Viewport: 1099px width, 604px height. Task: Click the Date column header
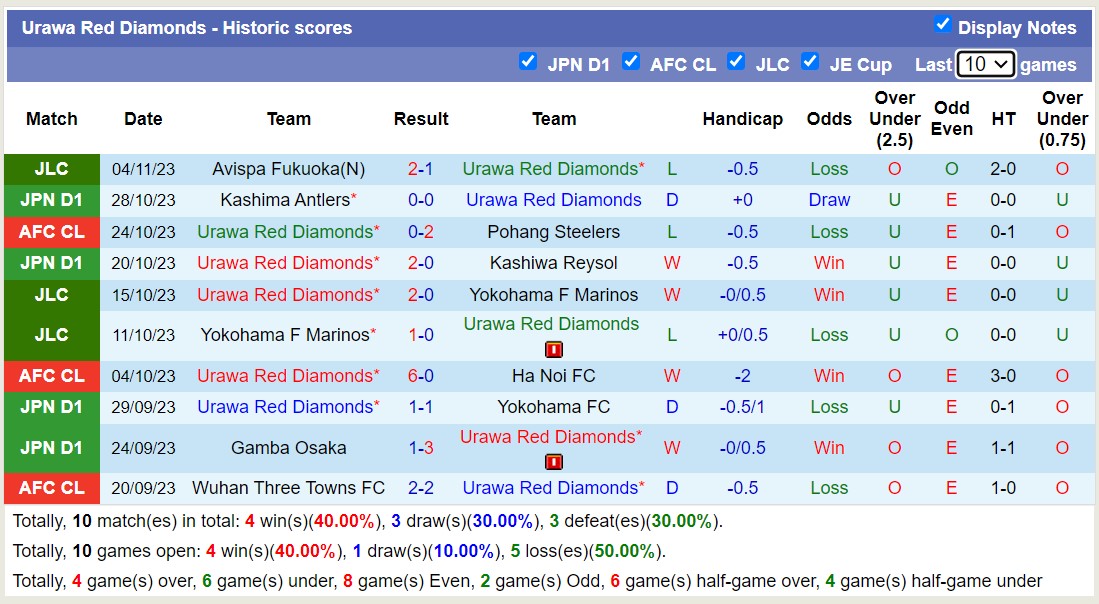[143, 118]
